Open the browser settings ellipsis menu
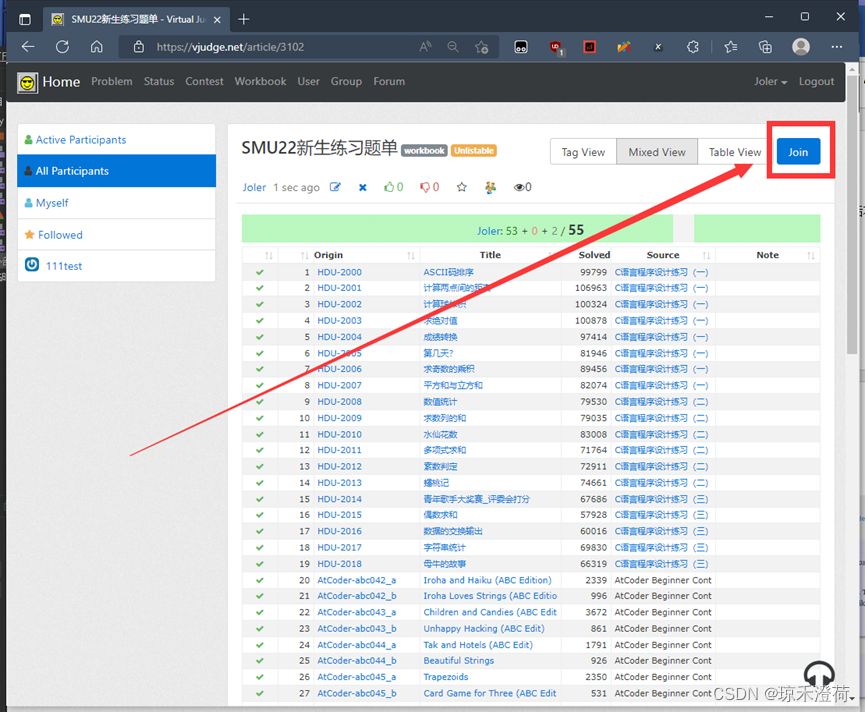The height and width of the screenshot is (712, 865). [837, 46]
